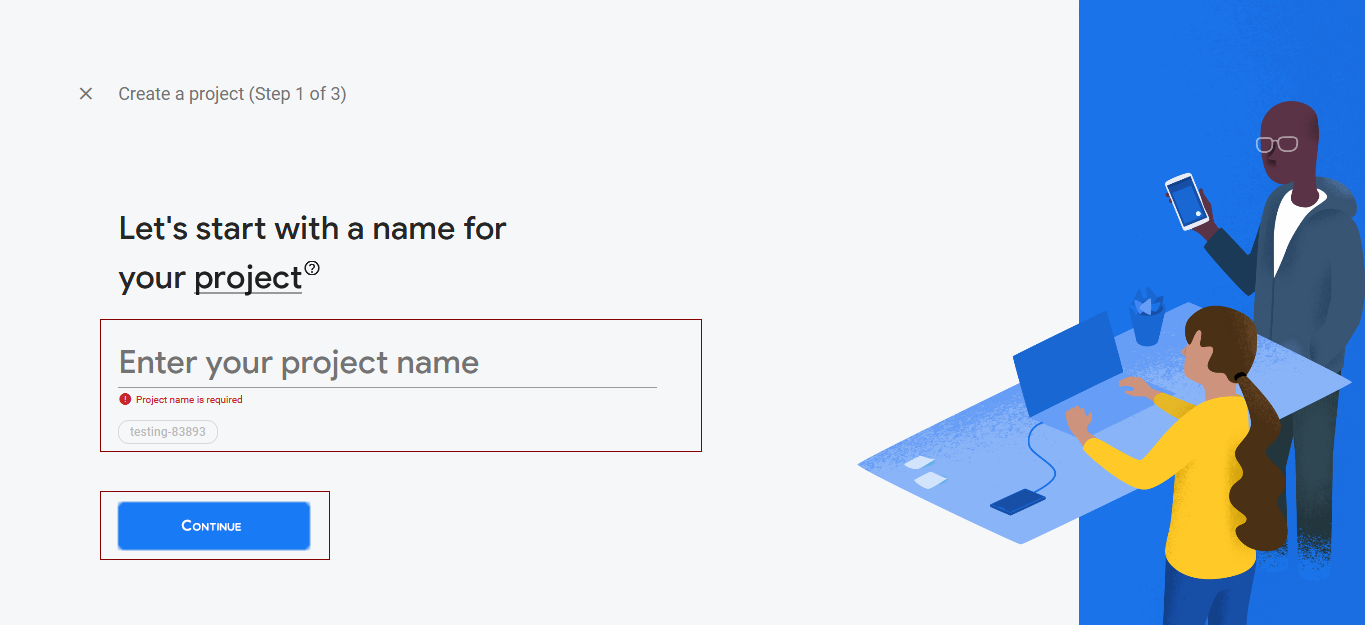Focus the project name input field
1365x625 pixels.
(387, 362)
